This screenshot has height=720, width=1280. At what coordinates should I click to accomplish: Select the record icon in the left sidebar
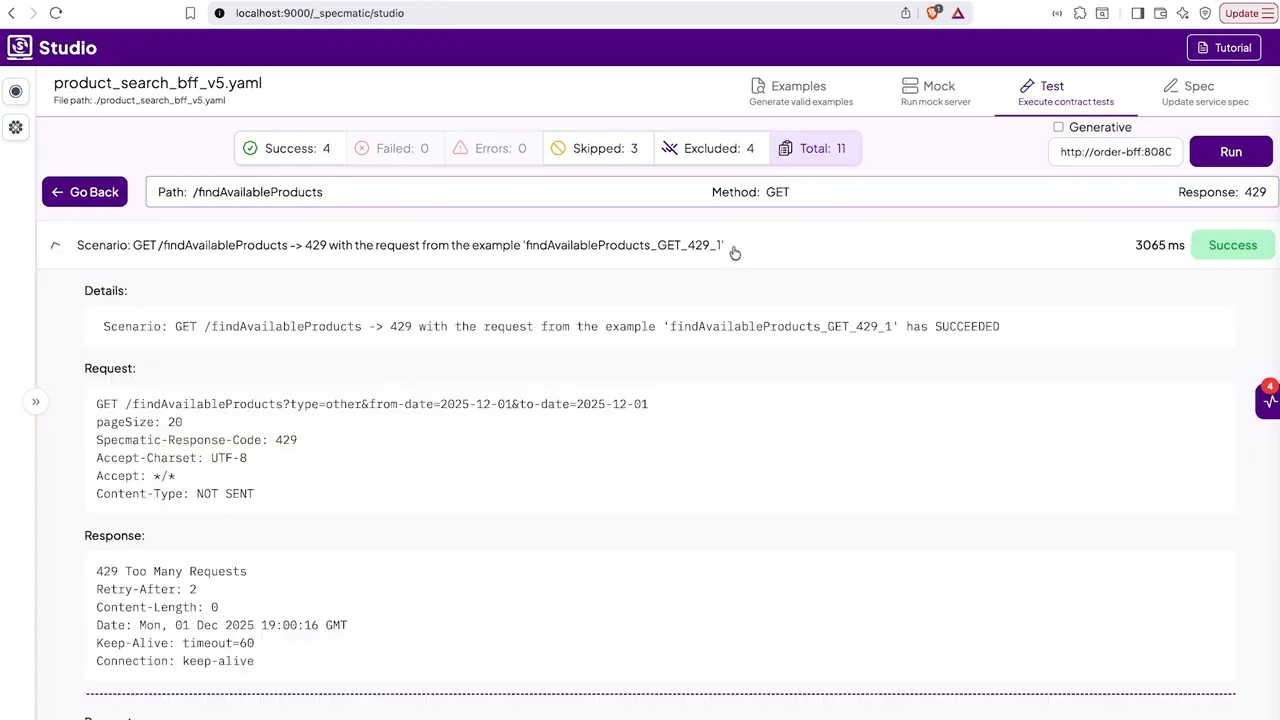(x=15, y=91)
